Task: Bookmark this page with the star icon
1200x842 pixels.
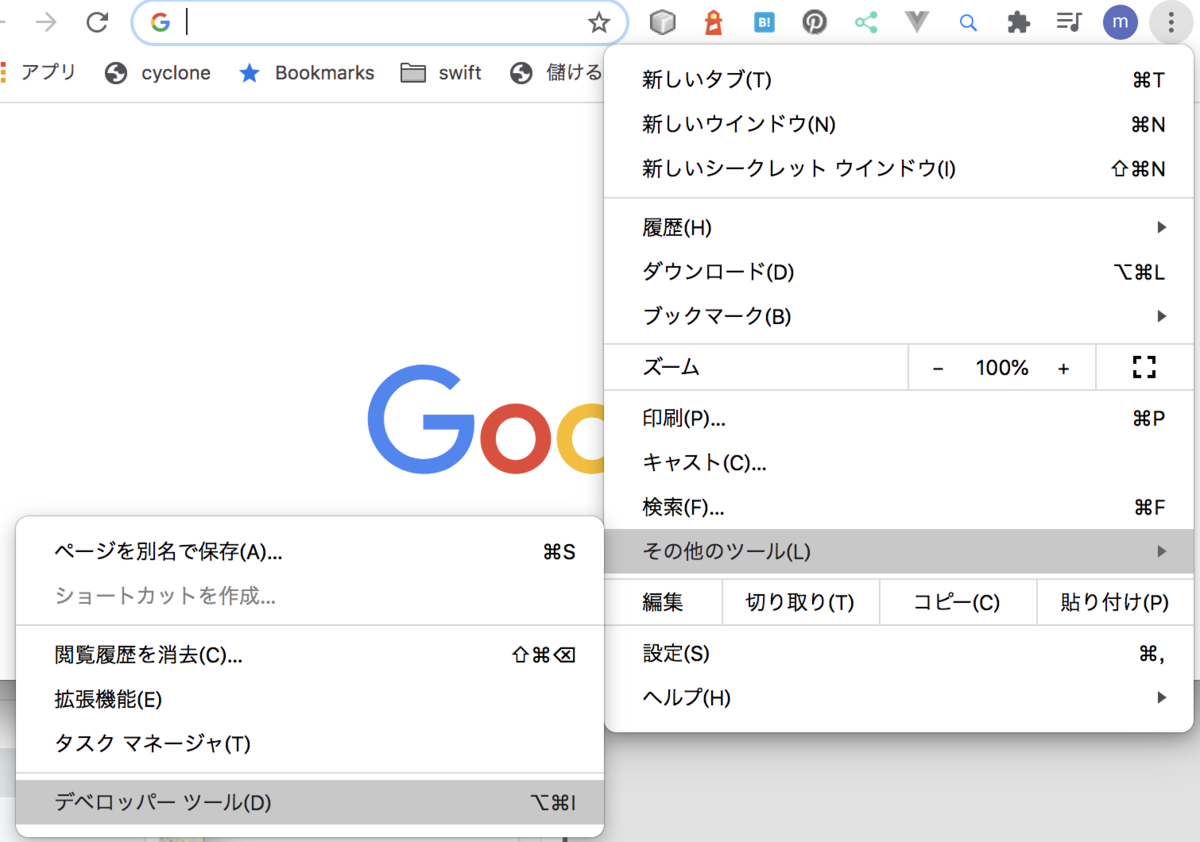Action: 599,22
